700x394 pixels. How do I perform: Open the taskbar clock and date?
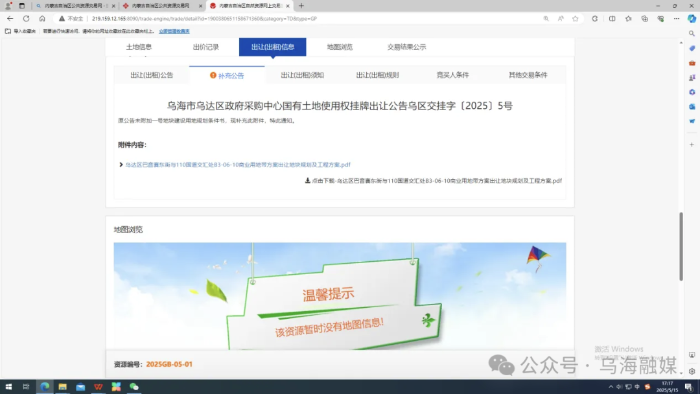[x=667, y=387]
